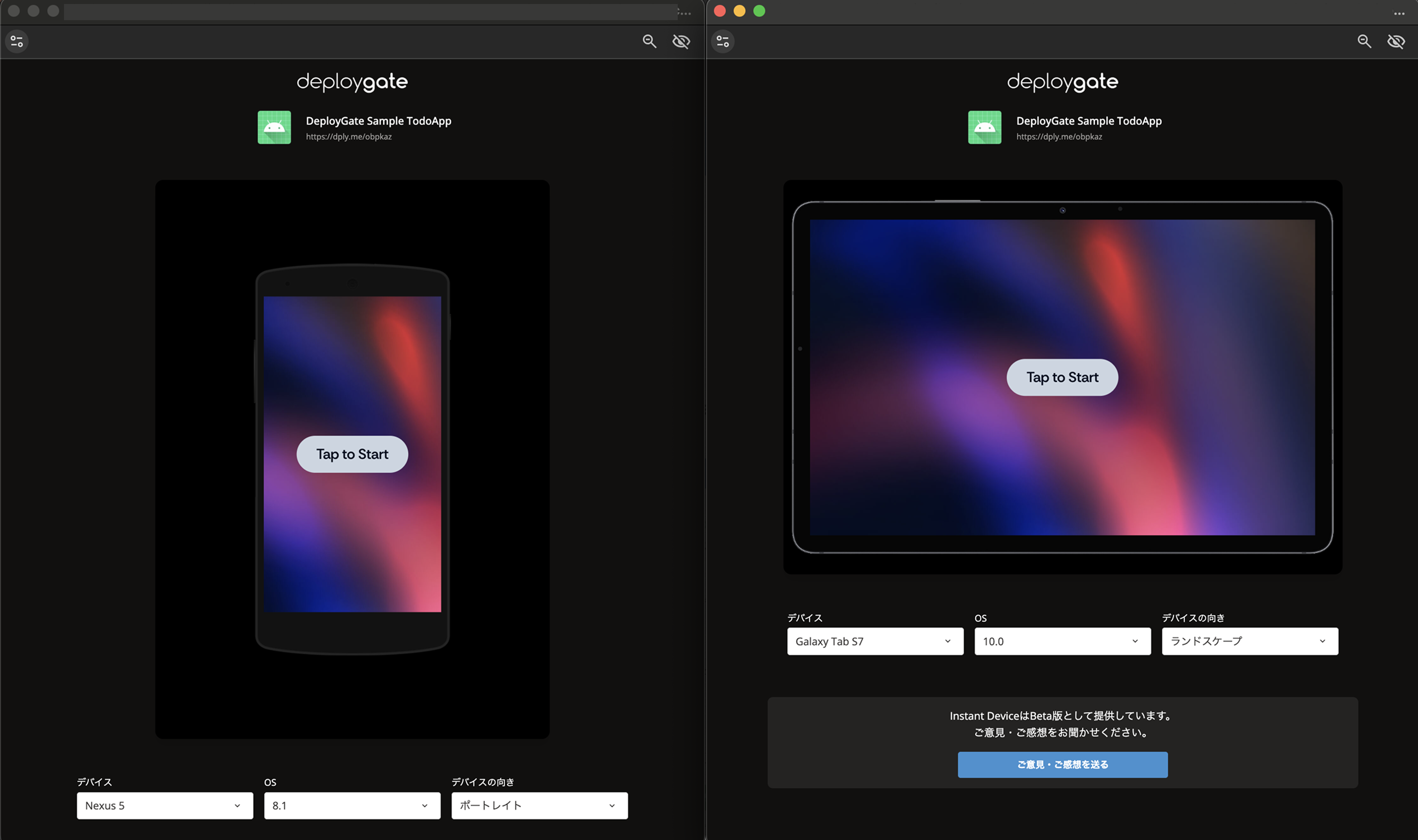Toggle the eye visibility icon in left window
The image size is (1418, 840).
[x=681, y=41]
